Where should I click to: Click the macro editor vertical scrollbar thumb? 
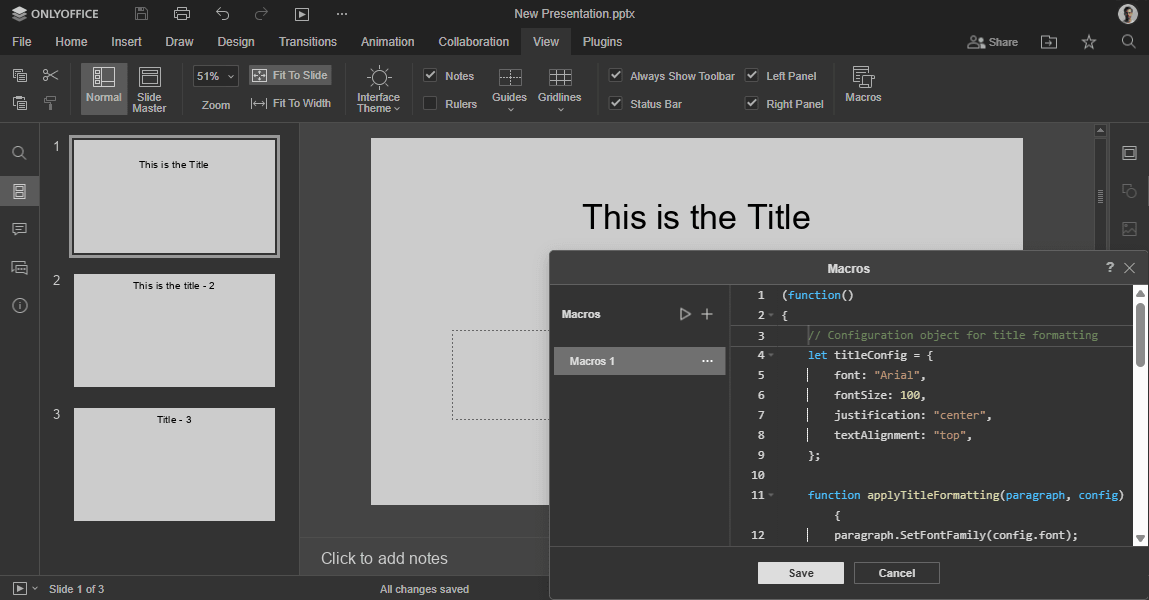click(x=1140, y=334)
